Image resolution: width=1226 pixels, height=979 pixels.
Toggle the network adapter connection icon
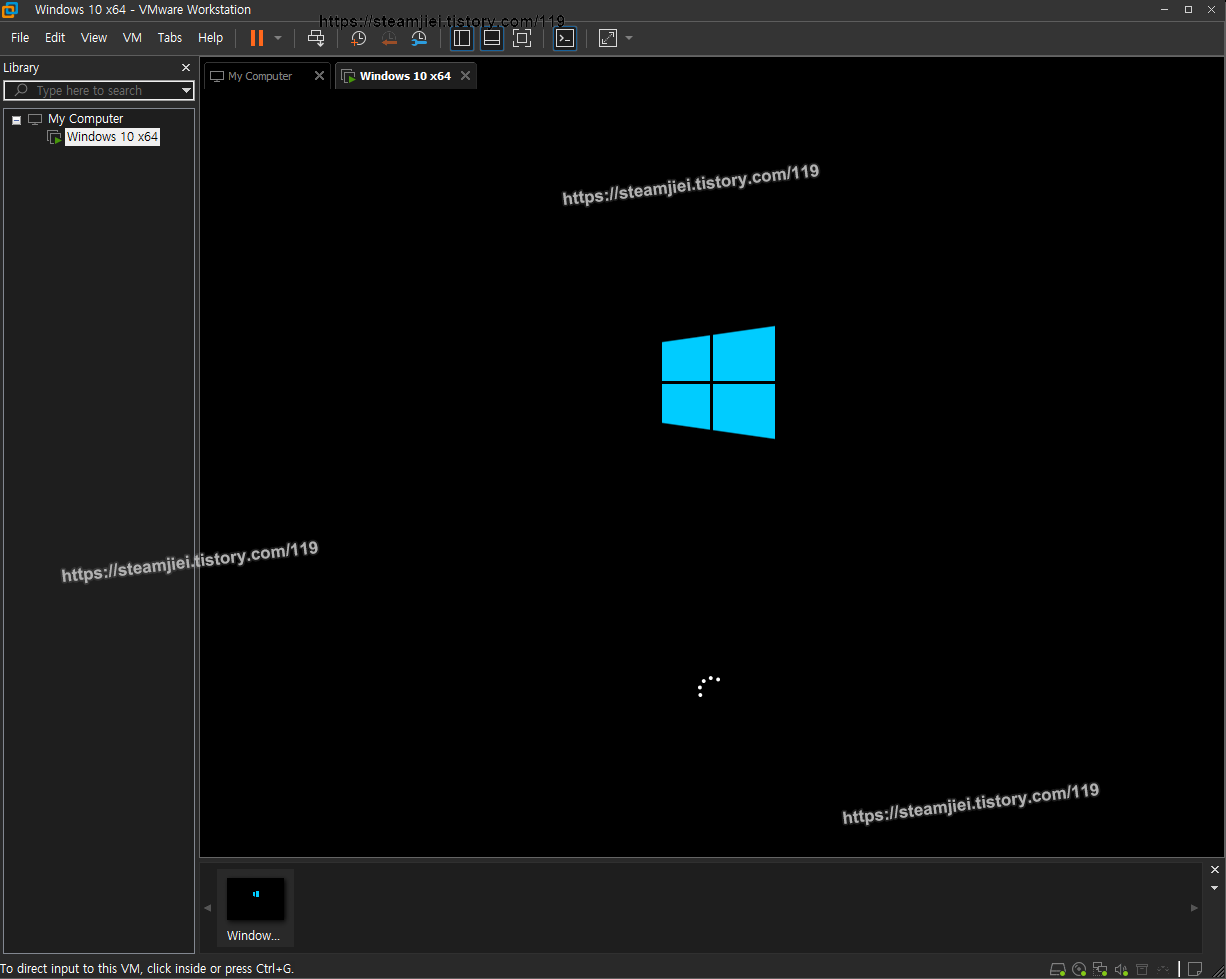tap(1100, 968)
